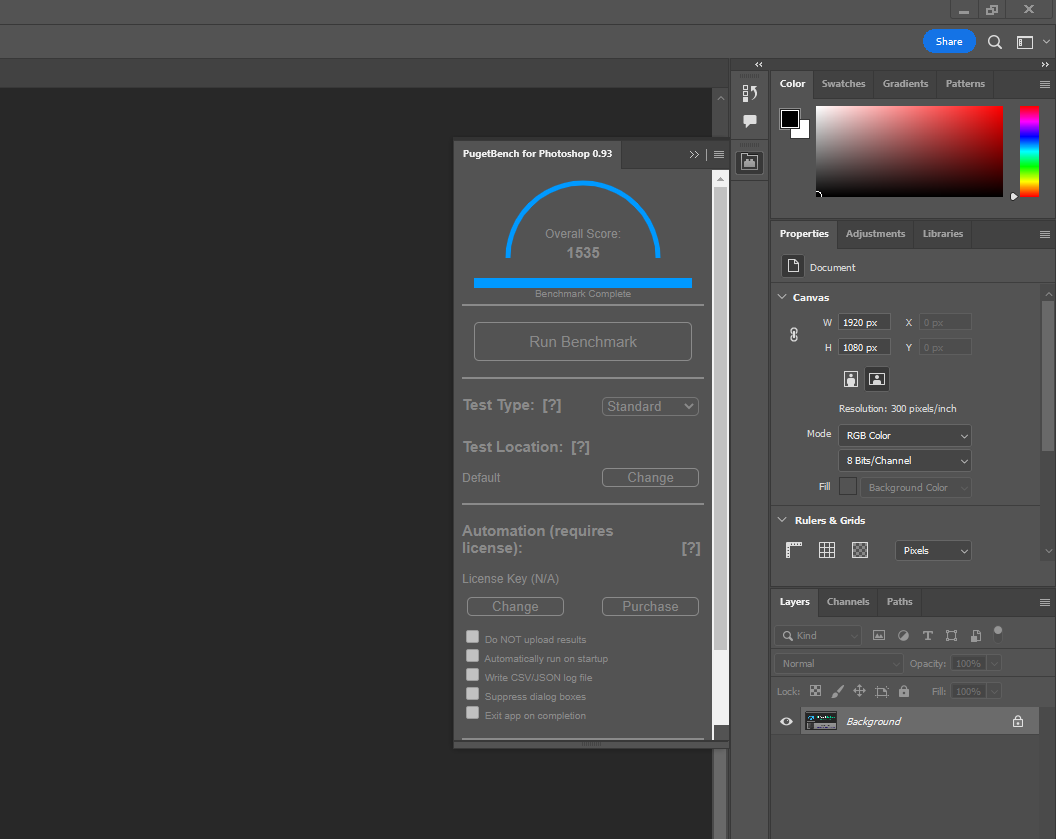Open the Test Type Standard dropdown

click(650, 406)
